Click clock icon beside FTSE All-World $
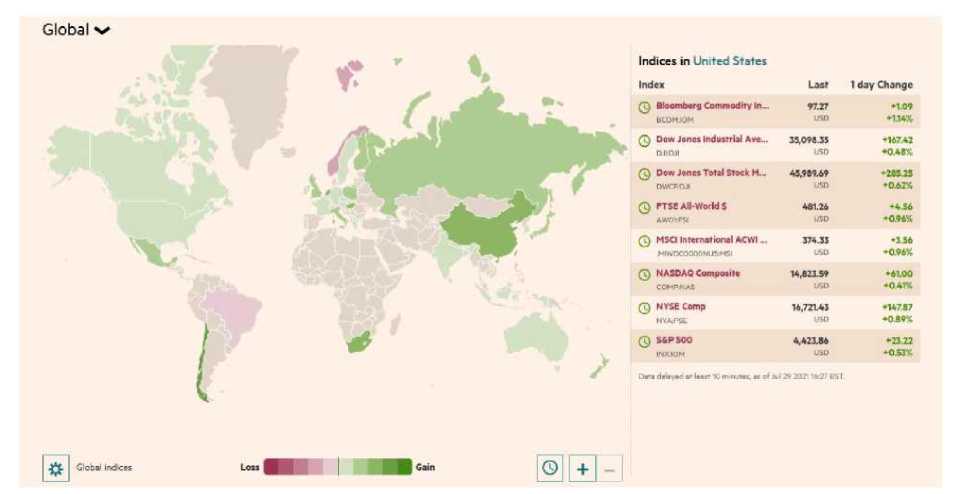The image size is (961, 494). click(645, 208)
